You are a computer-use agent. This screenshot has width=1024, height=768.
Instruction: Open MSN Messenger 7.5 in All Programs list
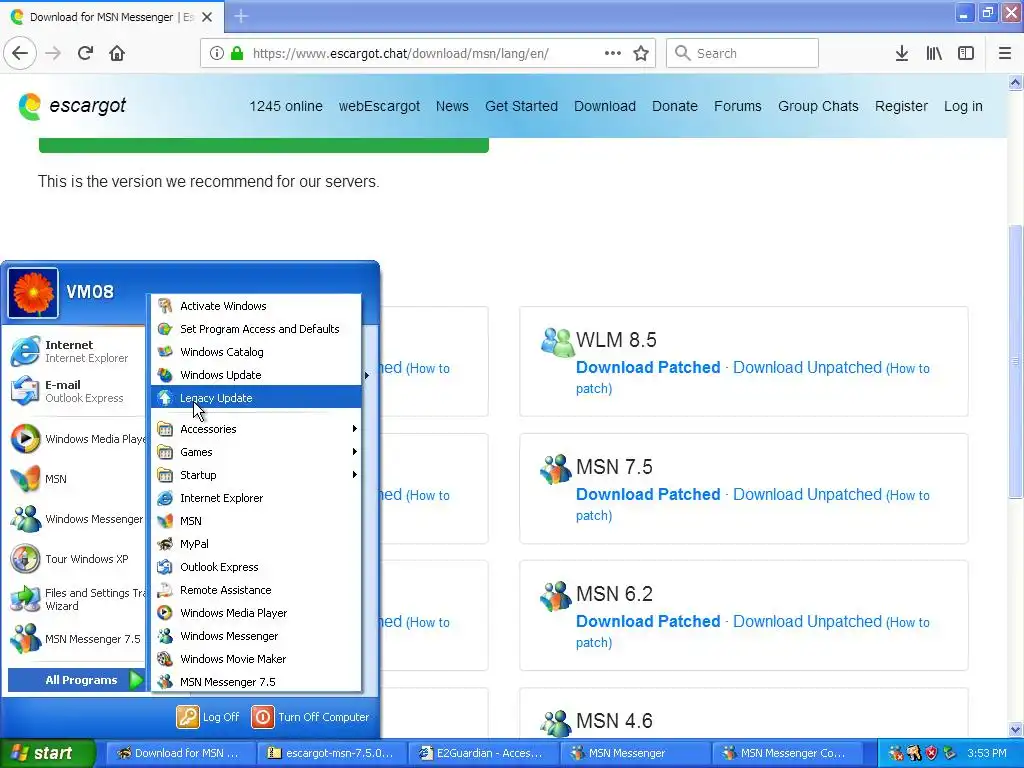[x=256, y=682]
